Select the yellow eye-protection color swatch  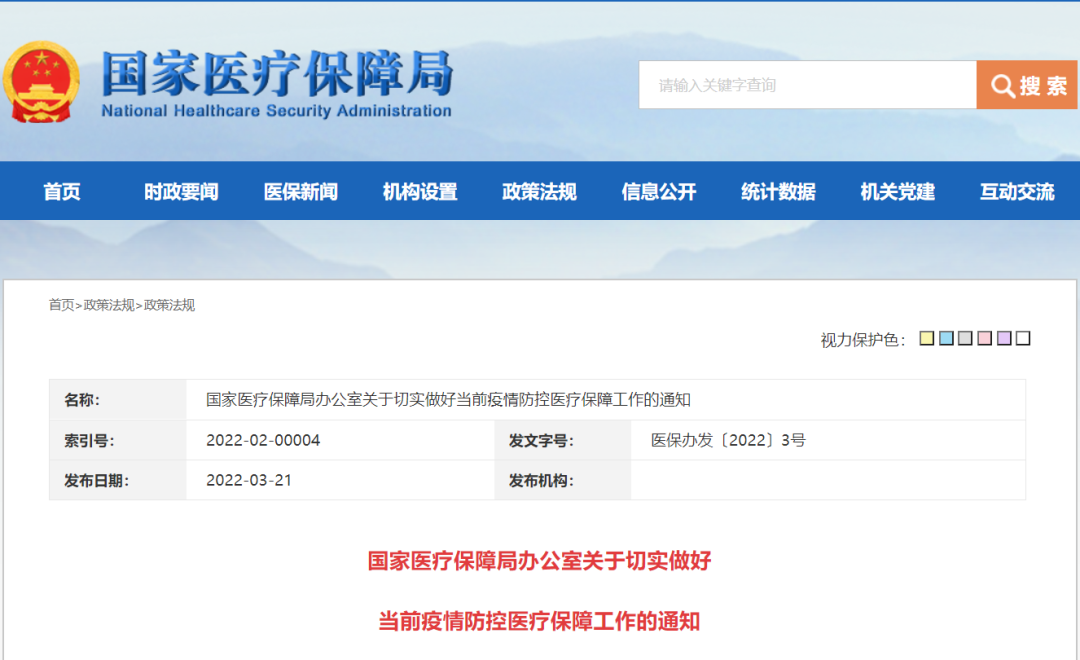(927, 339)
